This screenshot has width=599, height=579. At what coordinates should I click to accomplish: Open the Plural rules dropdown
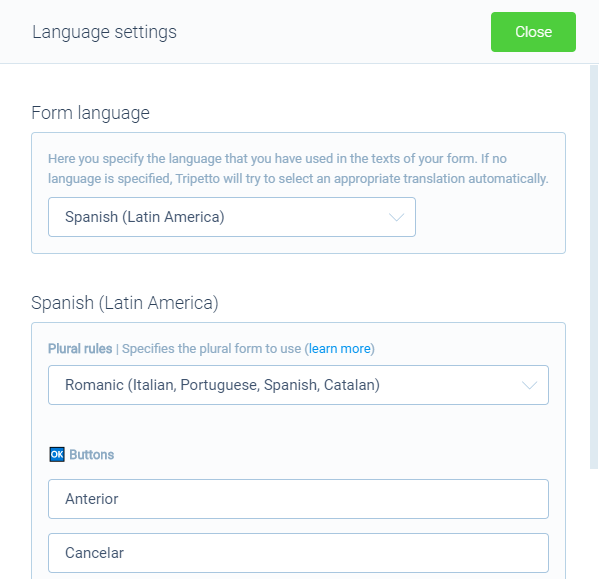click(298, 385)
